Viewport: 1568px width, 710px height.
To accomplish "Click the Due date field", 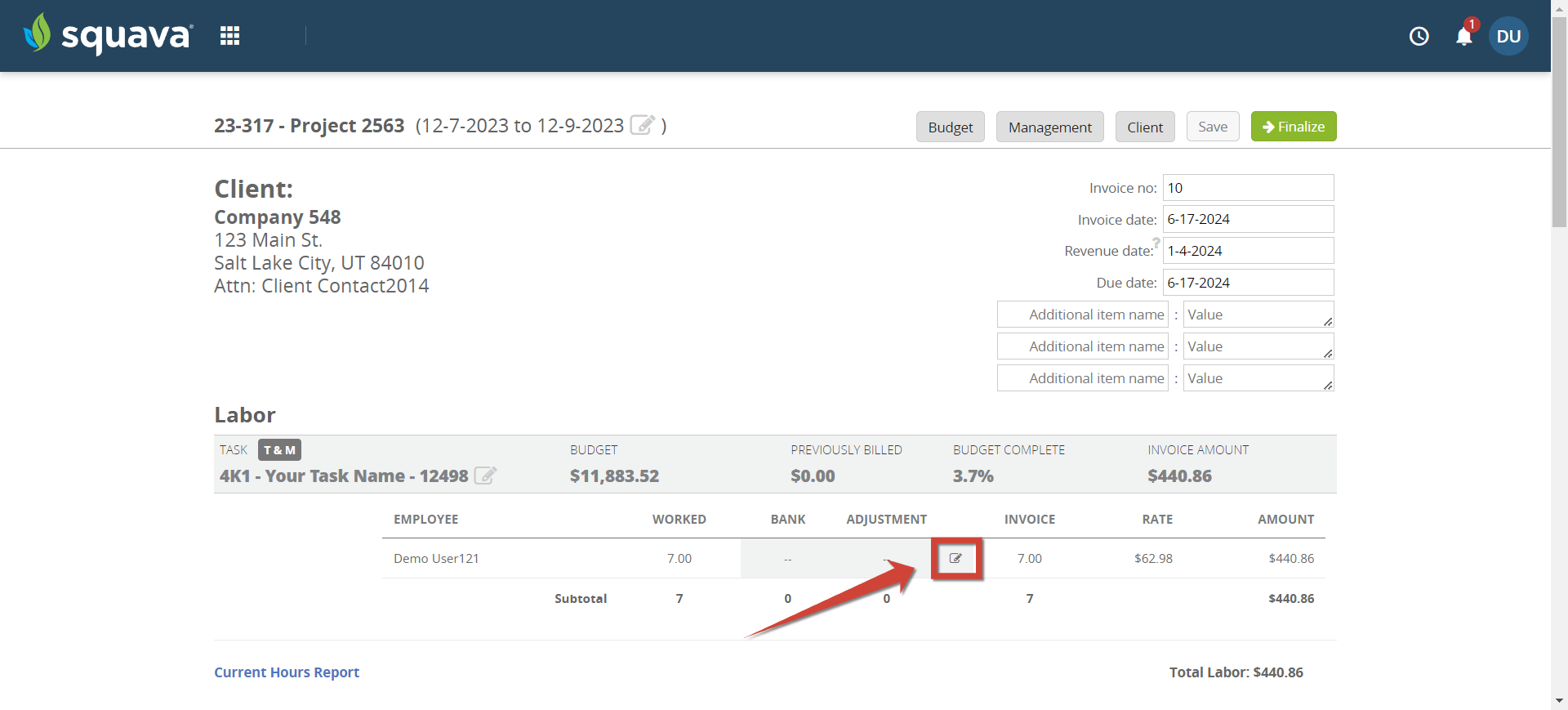I will pyautogui.click(x=1249, y=283).
